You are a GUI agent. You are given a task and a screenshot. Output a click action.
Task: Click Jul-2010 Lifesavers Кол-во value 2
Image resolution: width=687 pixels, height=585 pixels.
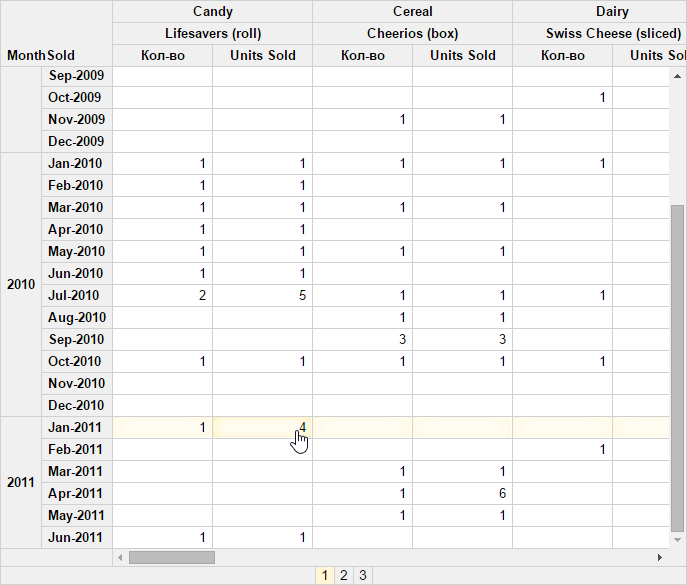coord(163,295)
